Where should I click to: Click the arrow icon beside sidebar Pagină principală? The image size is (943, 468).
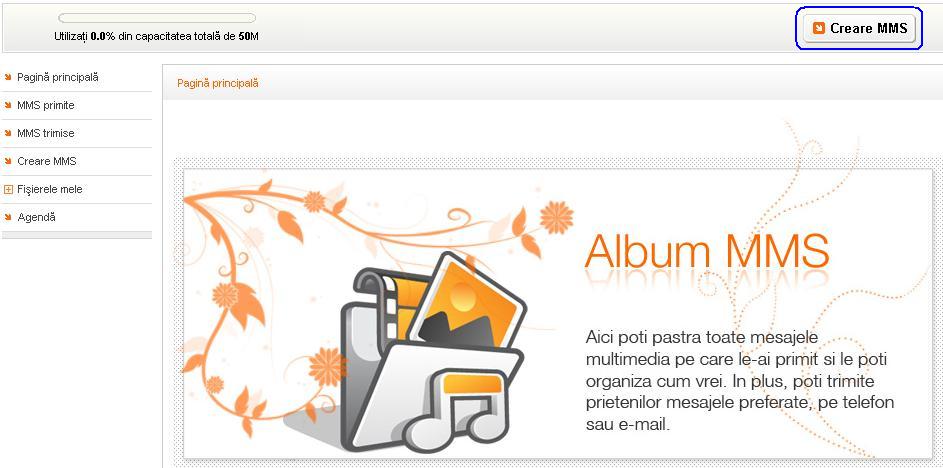click(x=8, y=77)
